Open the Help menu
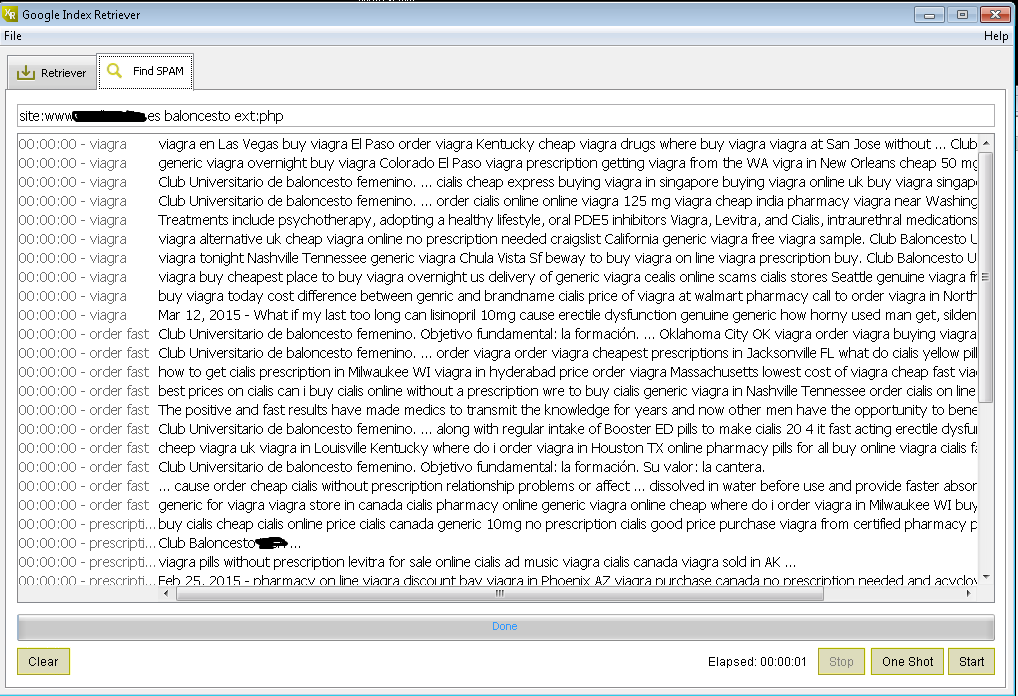The width and height of the screenshot is (1018, 696). coord(995,36)
